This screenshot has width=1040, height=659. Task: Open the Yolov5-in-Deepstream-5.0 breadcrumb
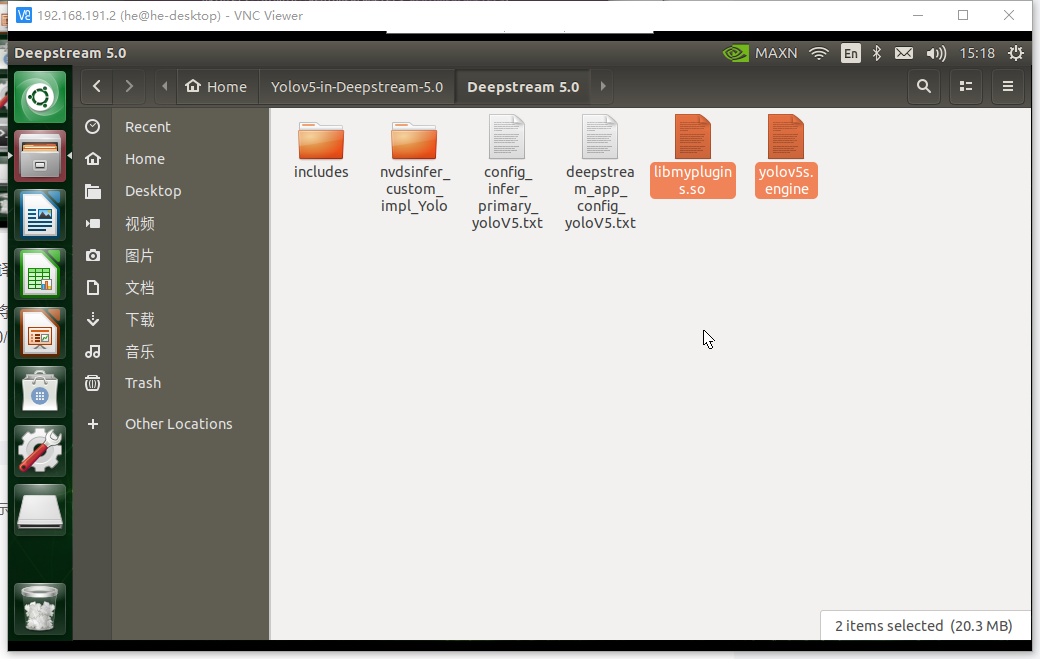pos(356,87)
